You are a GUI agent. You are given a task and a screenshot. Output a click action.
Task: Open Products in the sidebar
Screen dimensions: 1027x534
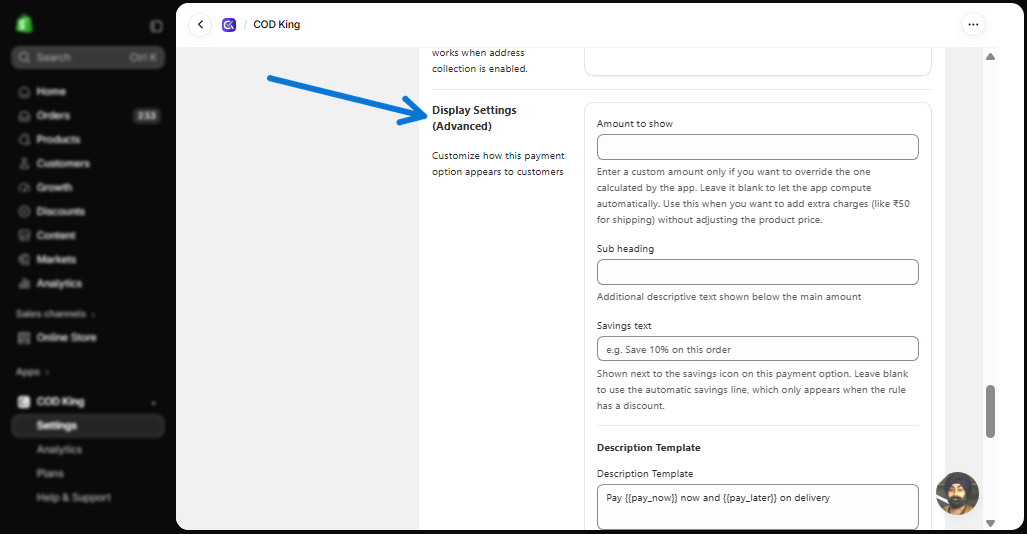point(58,140)
